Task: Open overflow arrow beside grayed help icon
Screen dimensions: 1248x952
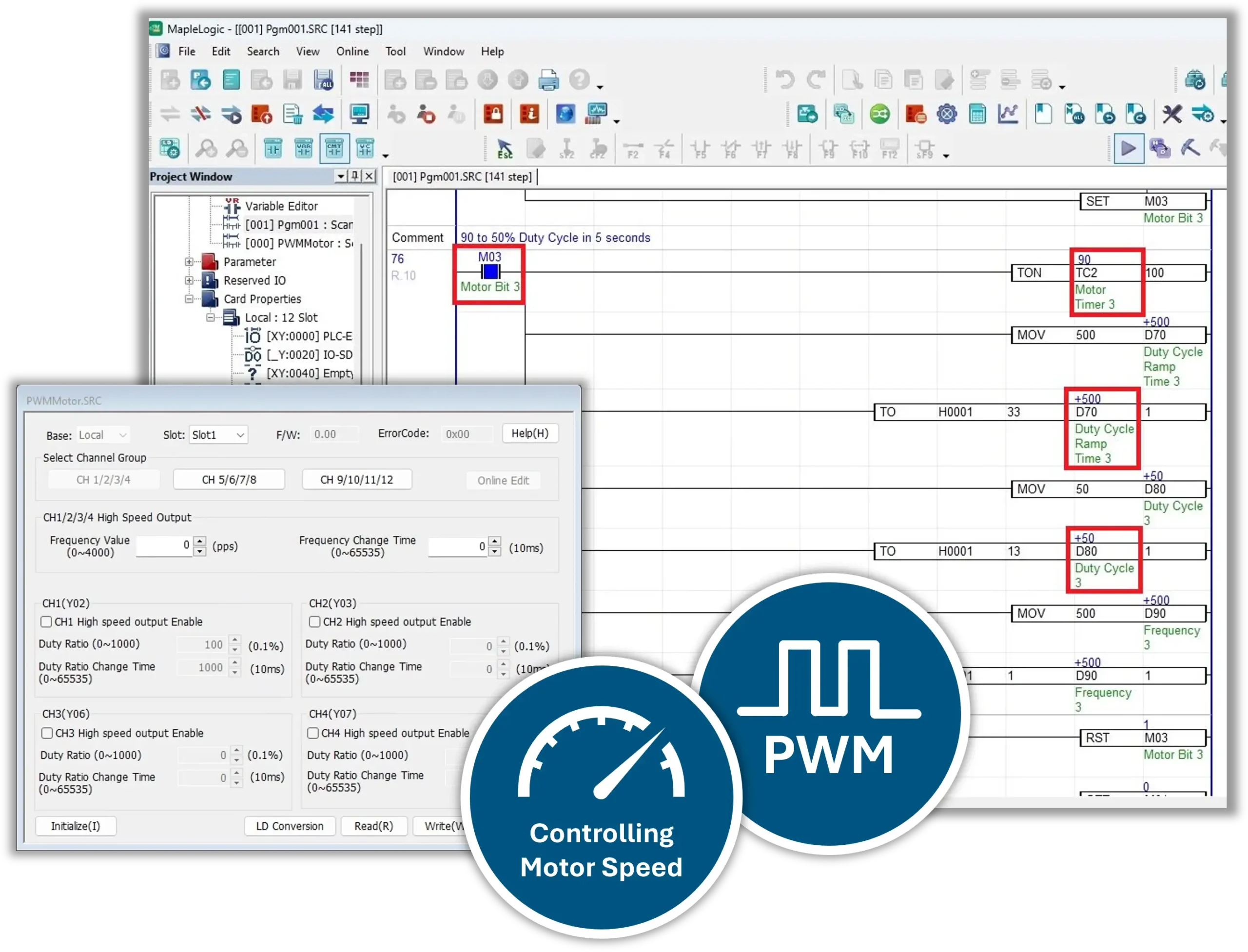Action: (x=600, y=87)
